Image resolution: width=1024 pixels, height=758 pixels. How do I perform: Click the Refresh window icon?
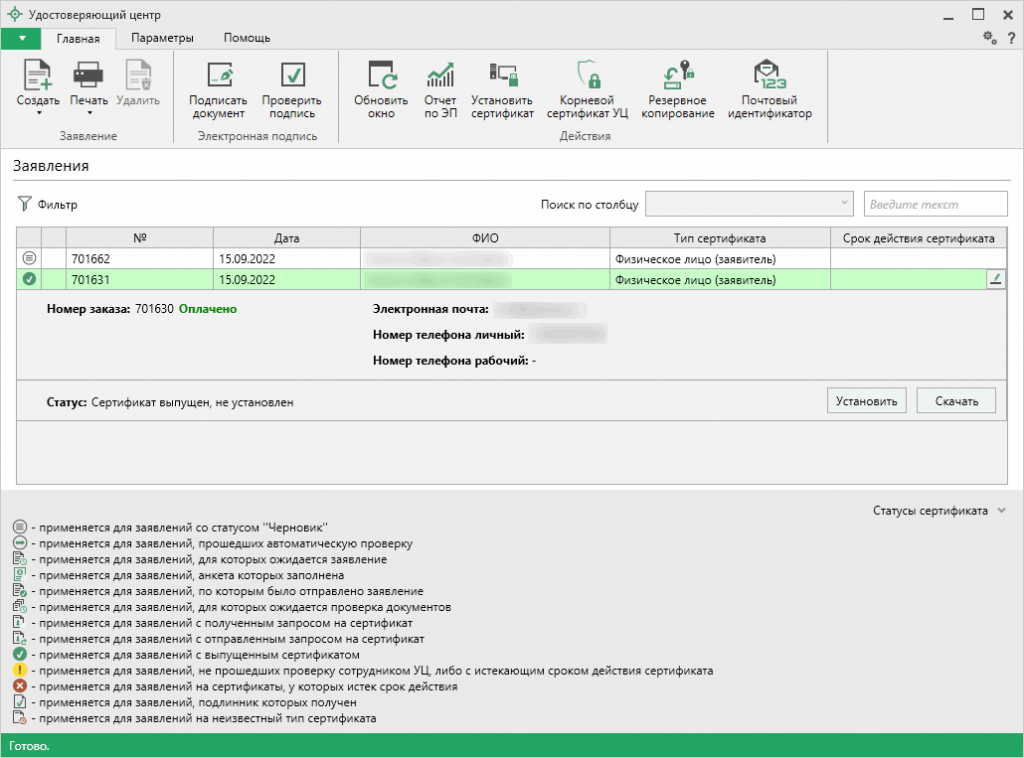[381, 76]
